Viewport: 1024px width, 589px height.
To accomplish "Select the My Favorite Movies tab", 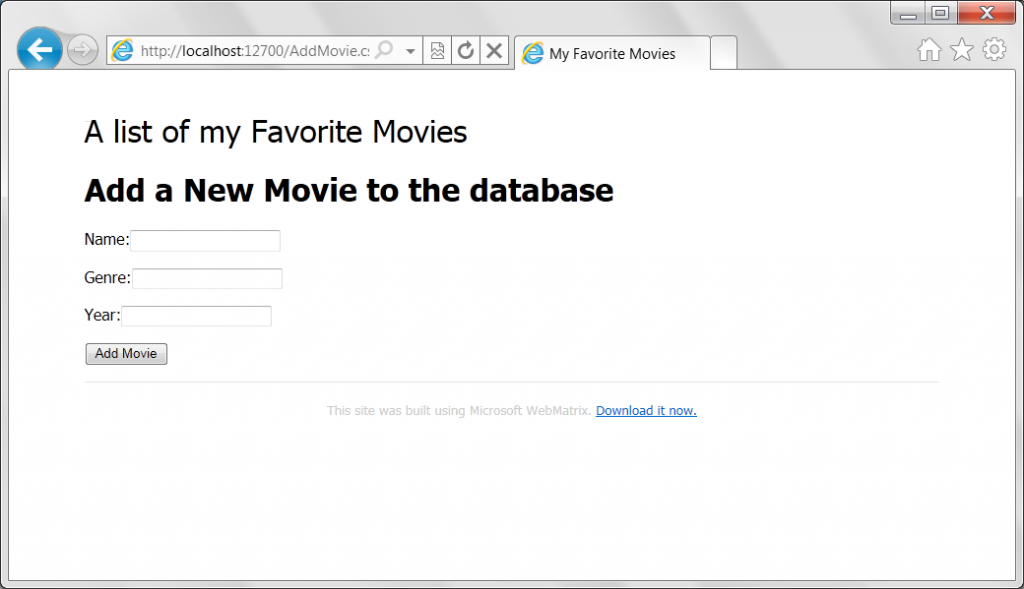I will 612,54.
